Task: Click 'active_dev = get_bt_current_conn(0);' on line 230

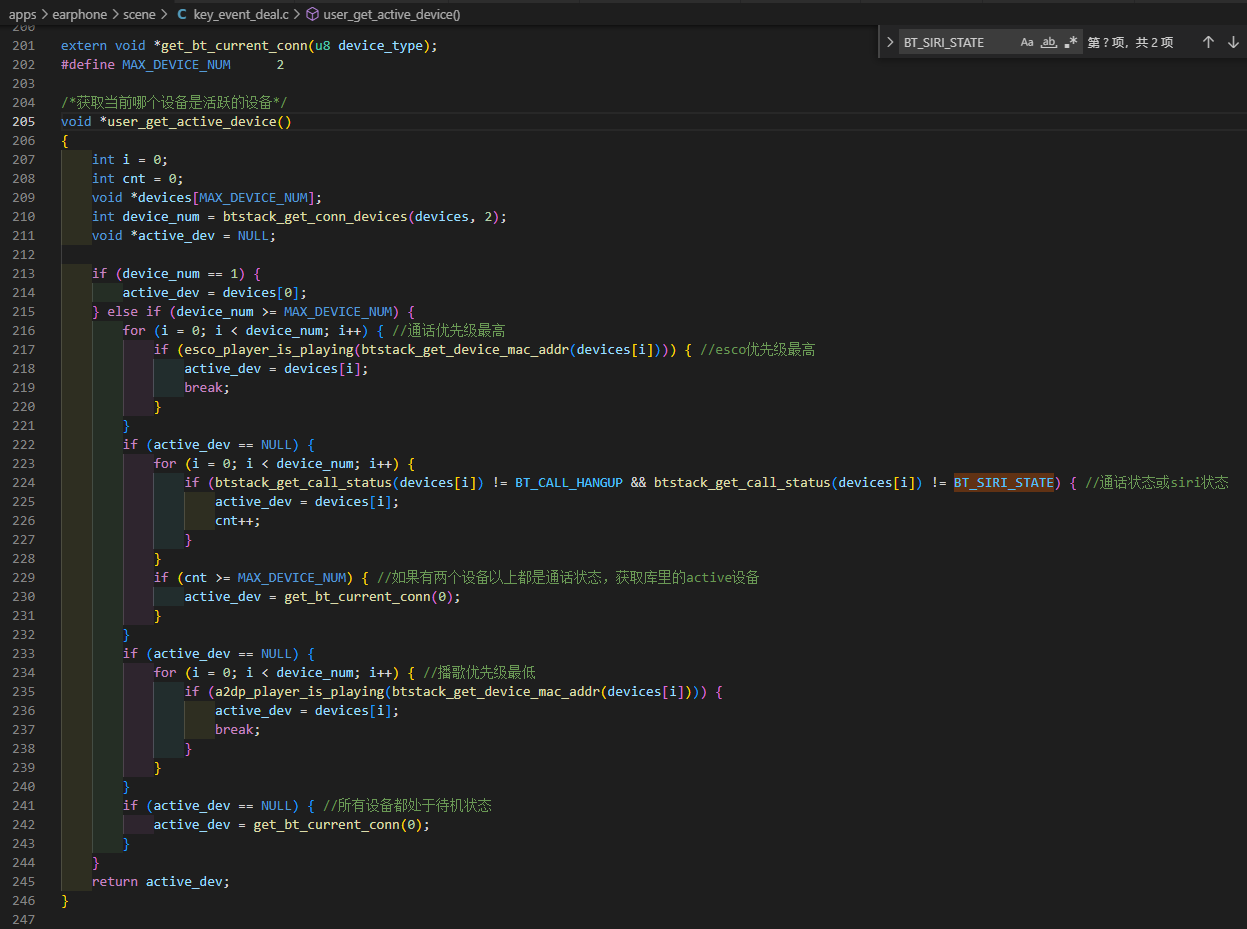Action: 322,596
